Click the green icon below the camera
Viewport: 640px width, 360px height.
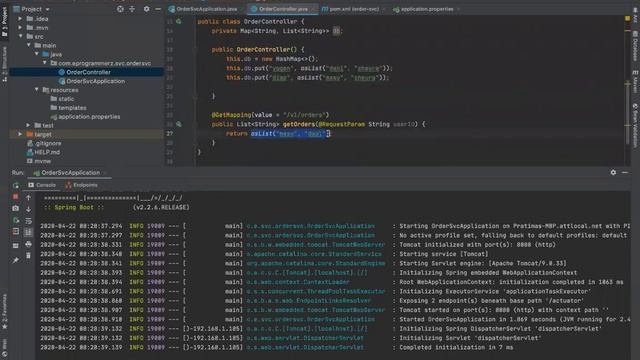point(16,220)
